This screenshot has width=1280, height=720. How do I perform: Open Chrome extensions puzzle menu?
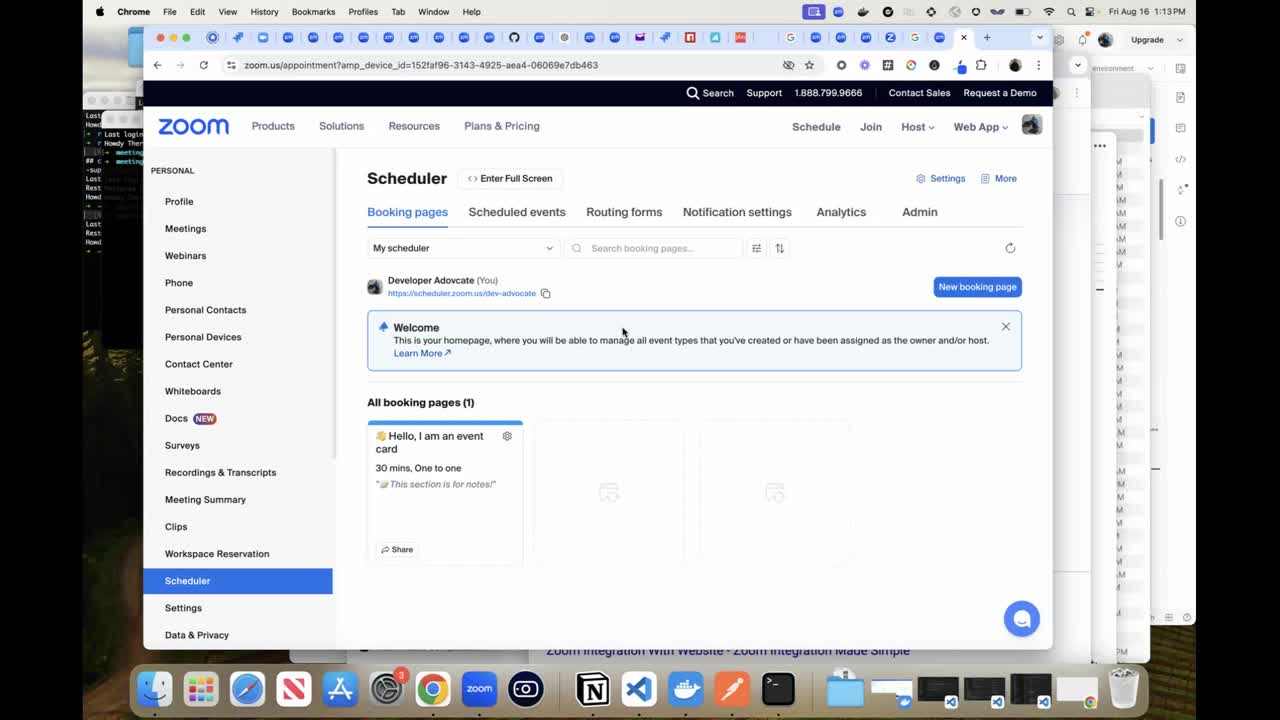click(981, 65)
